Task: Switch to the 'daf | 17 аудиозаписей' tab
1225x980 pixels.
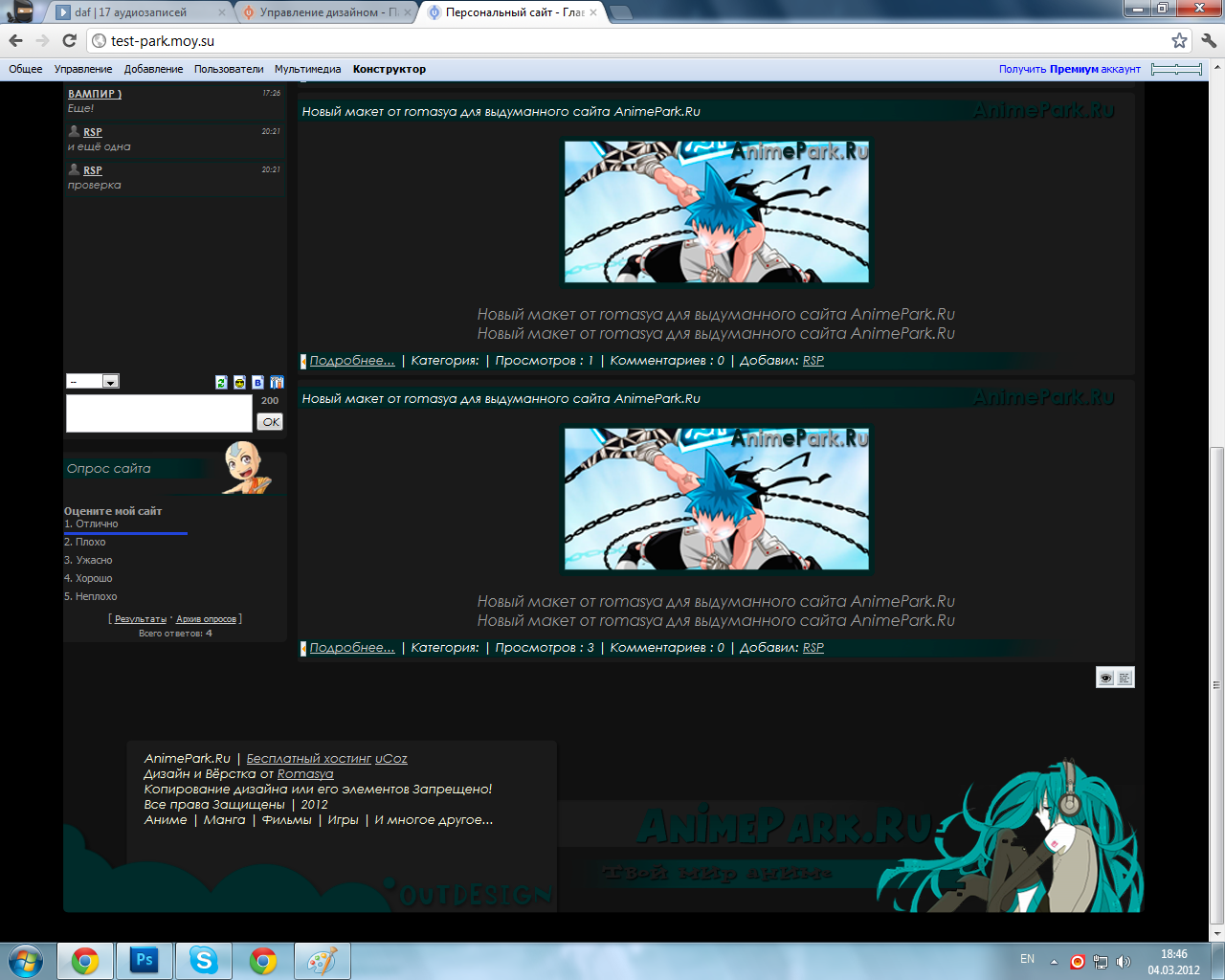Action: pyautogui.click(x=140, y=12)
